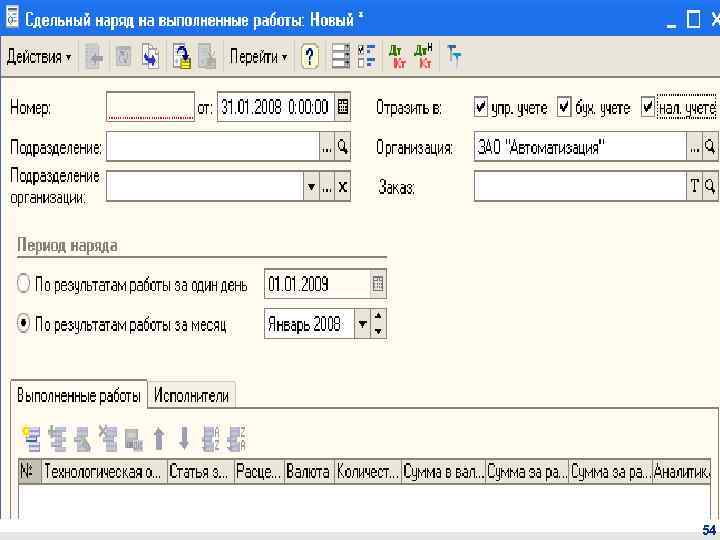Switch to the Выполненные работы tab
720x540 pixels.
(x=79, y=395)
